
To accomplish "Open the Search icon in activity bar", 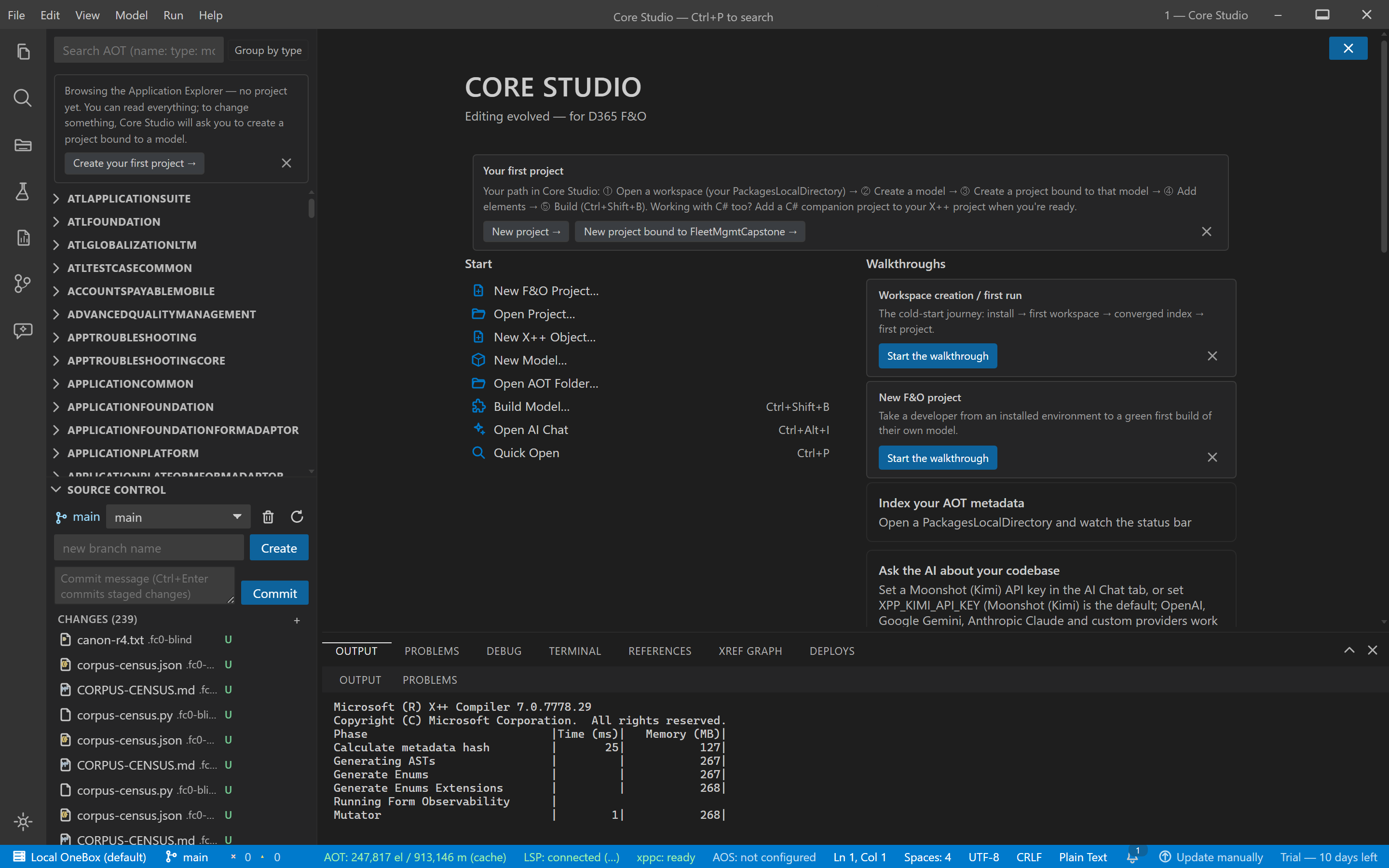I will 23,98.
